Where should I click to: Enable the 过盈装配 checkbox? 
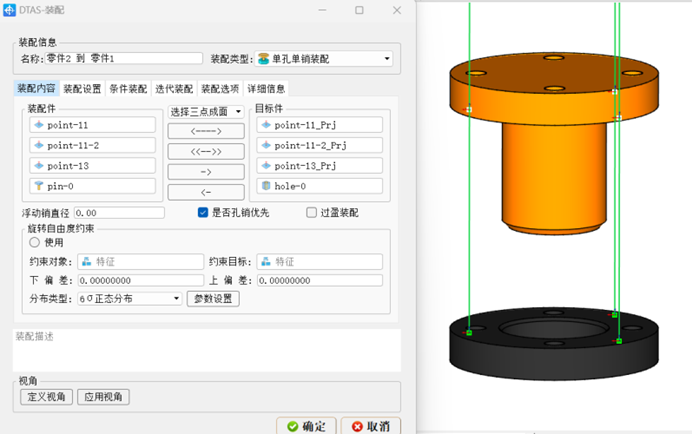coord(312,213)
